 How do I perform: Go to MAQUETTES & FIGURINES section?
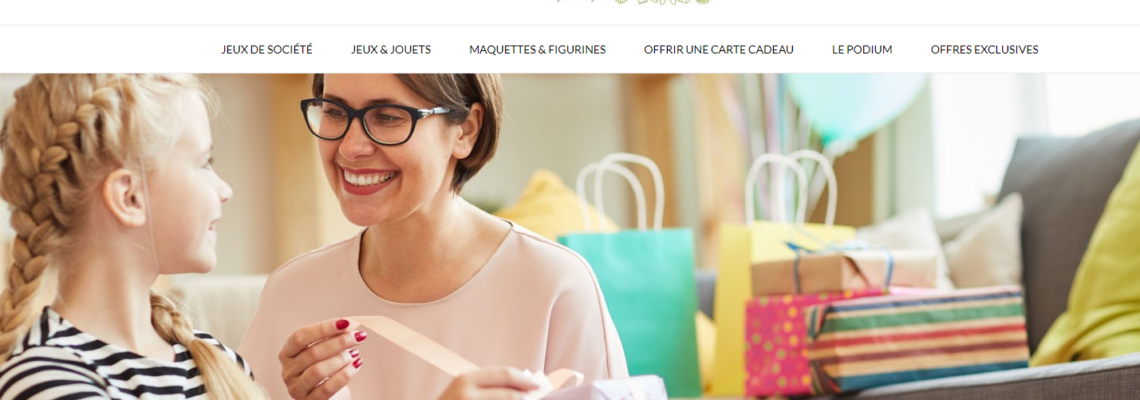click(x=537, y=49)
